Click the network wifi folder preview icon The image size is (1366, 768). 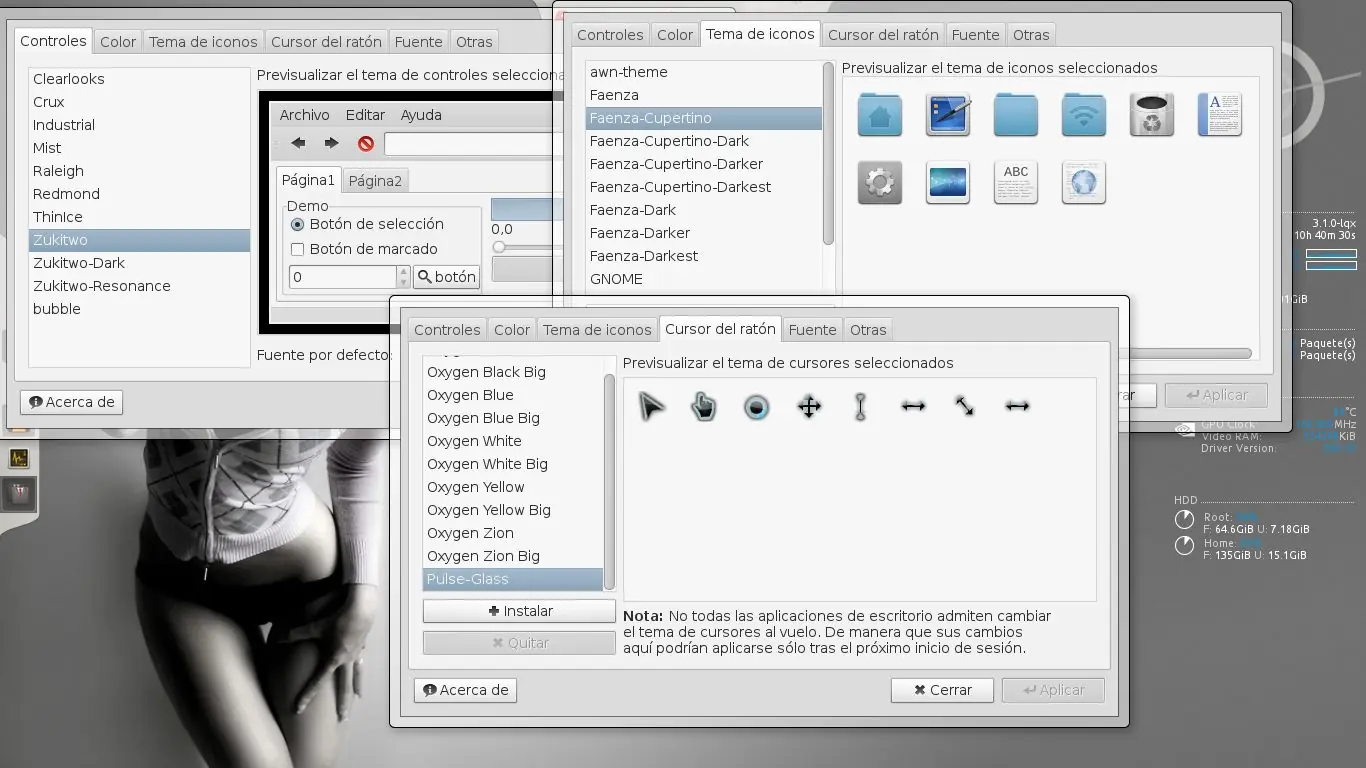click(x=1084, y=115)
